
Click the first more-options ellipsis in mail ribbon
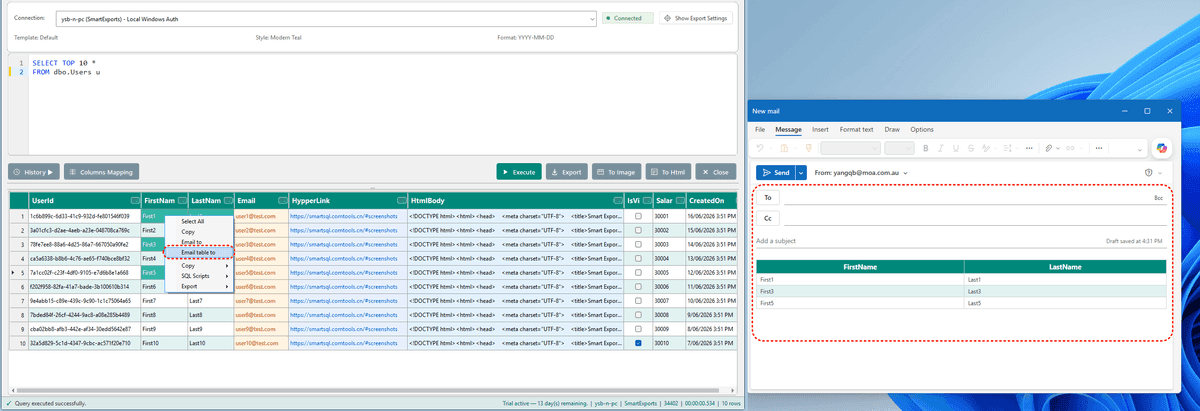pos(1029,148)
